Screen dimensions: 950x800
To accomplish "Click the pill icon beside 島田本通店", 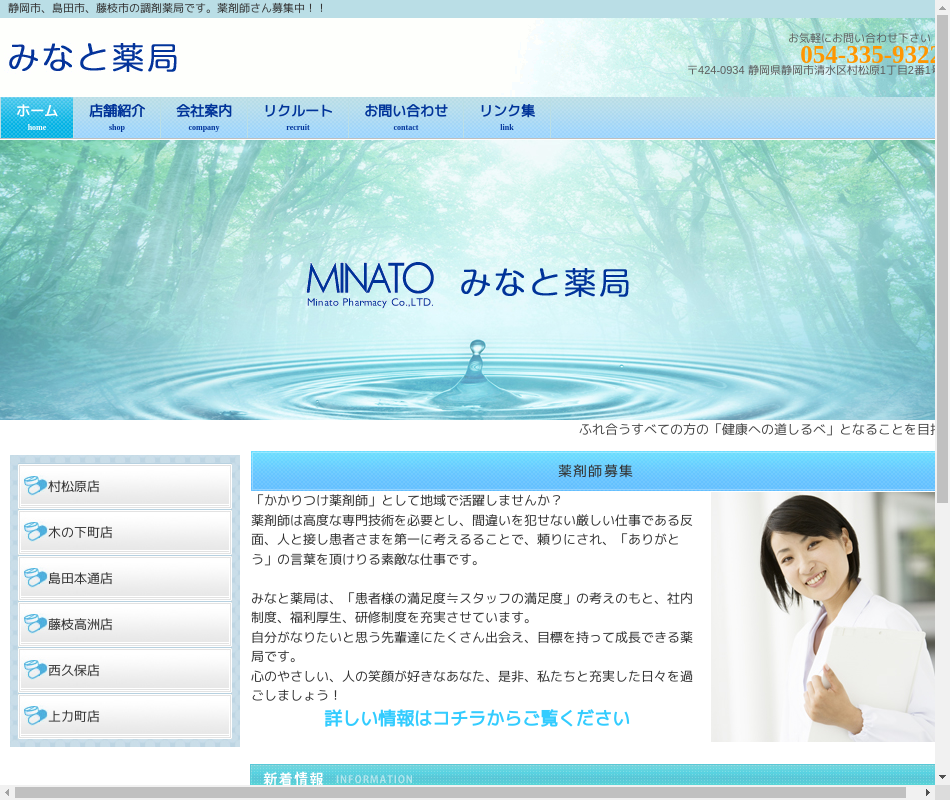I will click(36, 578).
